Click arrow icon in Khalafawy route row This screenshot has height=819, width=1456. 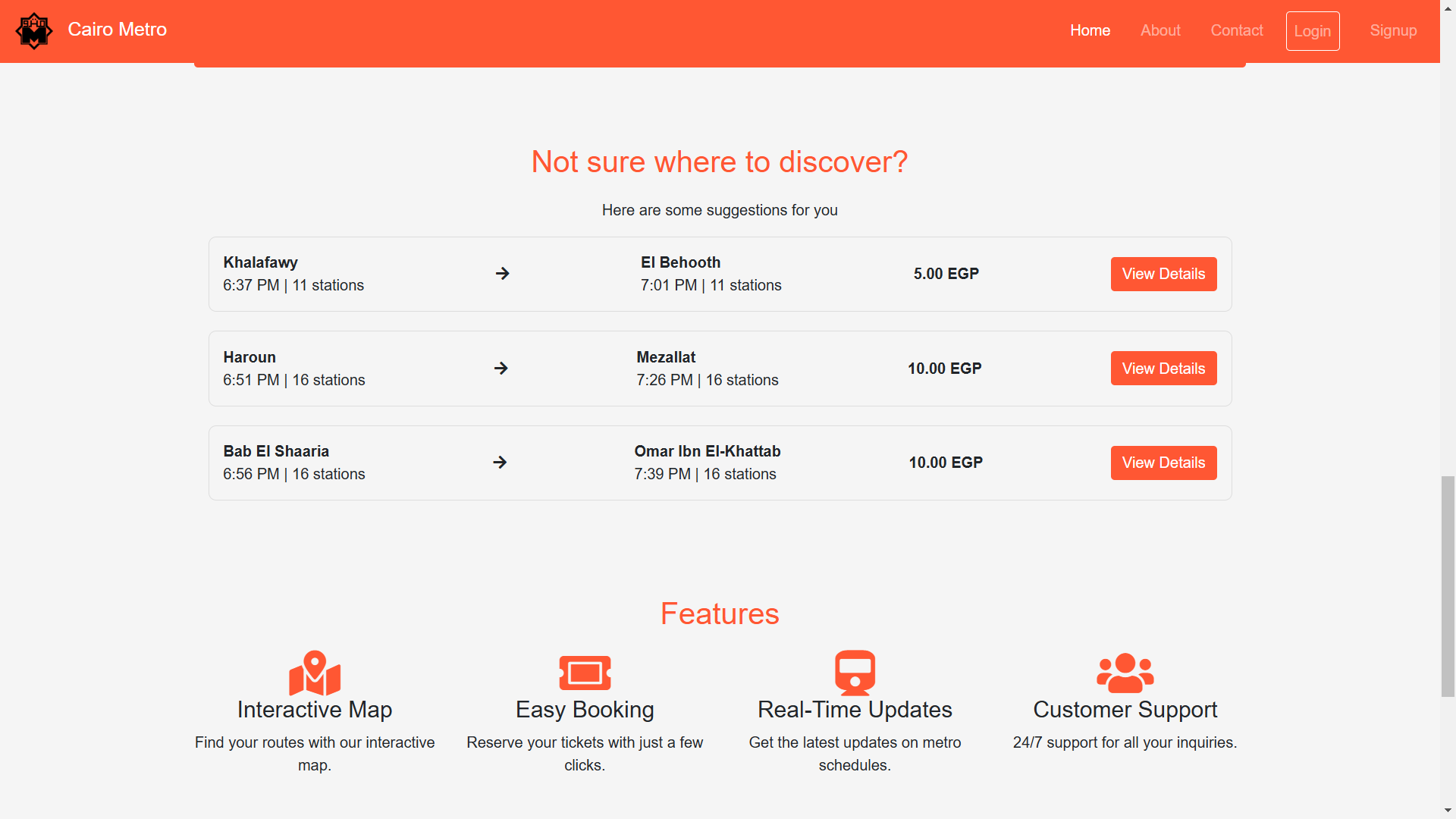click(502, 273)
